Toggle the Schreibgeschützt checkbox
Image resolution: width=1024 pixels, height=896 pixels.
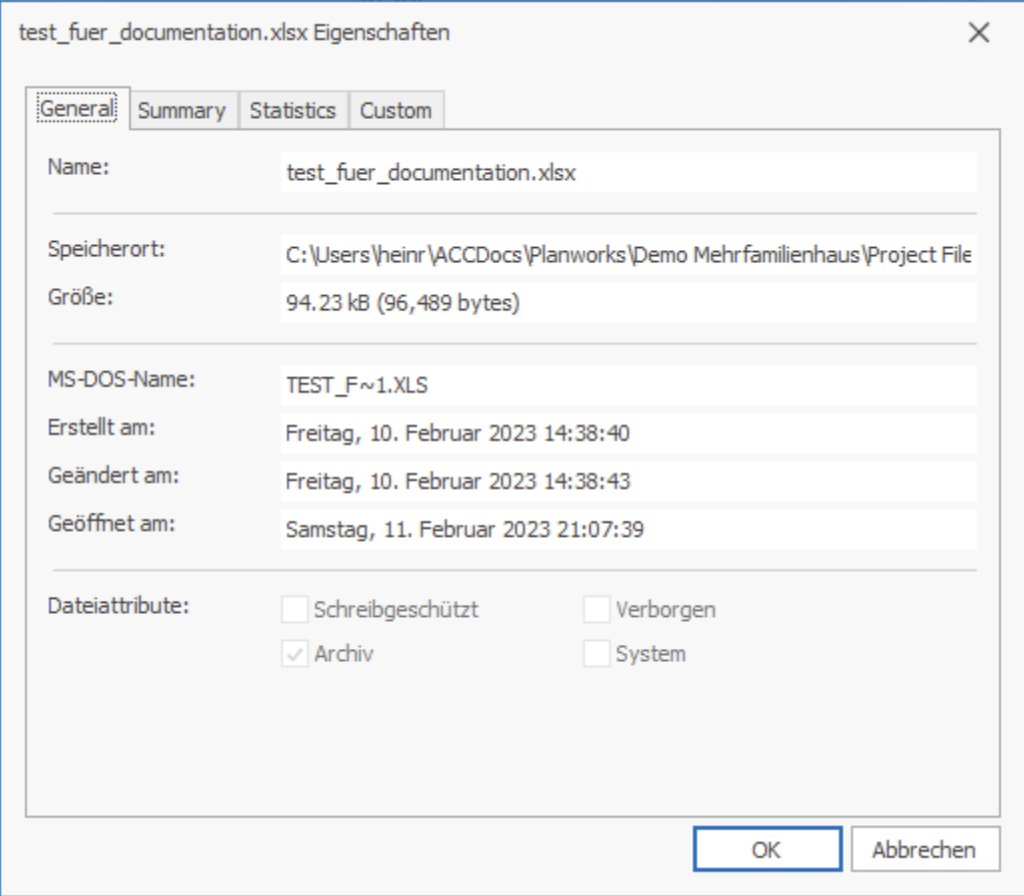(295, 609)
